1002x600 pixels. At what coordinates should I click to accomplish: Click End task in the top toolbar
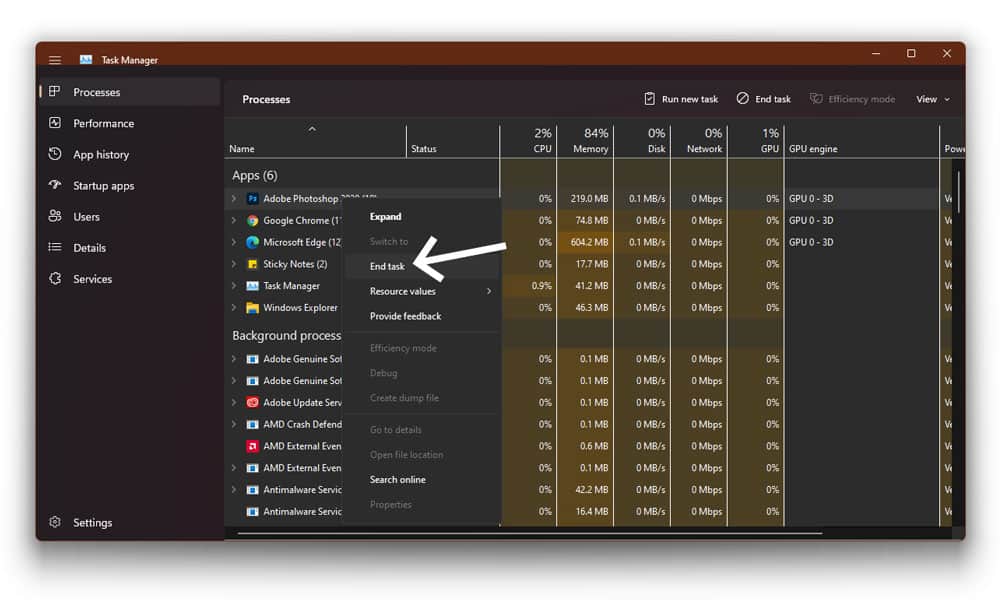coord(764,99)
